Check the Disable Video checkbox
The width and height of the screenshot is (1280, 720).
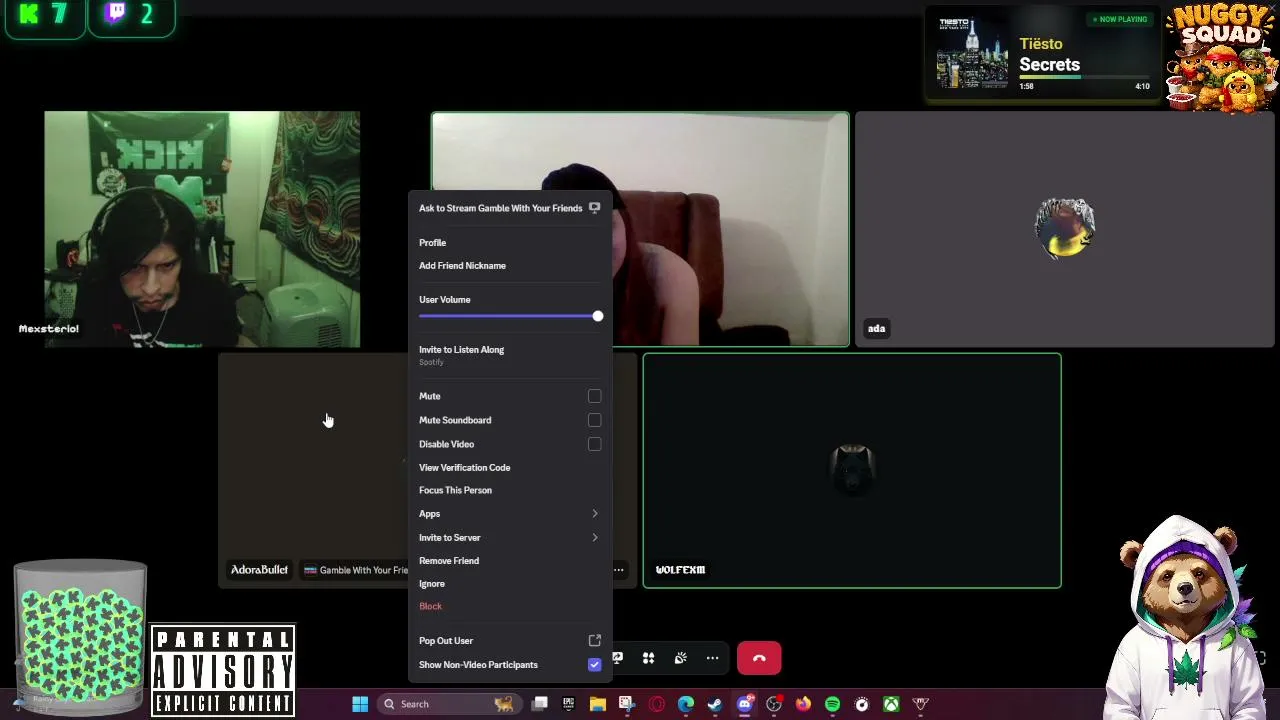(x=594, y=444)
